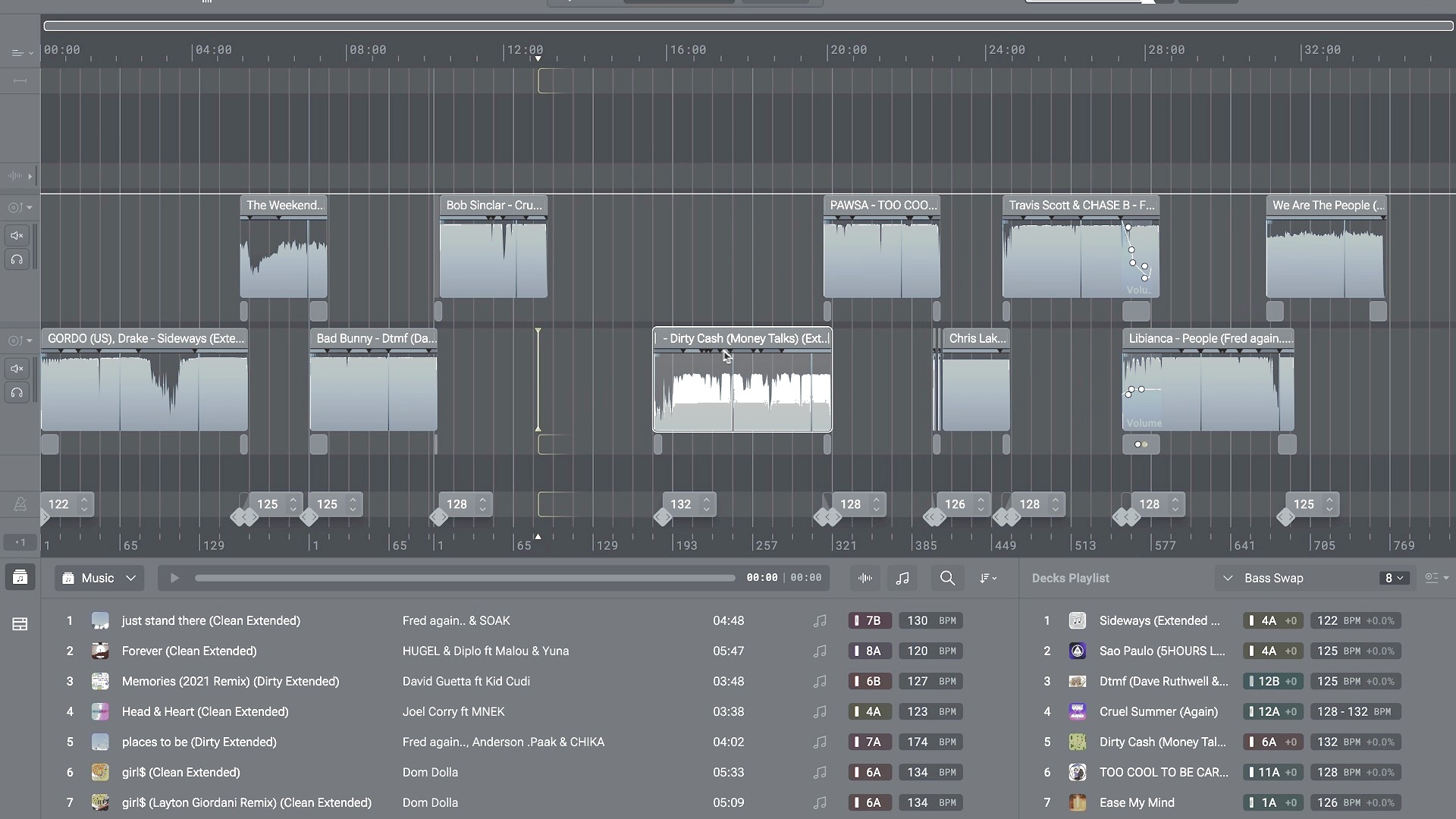Open the library search magnifier
The image size is (1456, 819).
coord(947,578)
